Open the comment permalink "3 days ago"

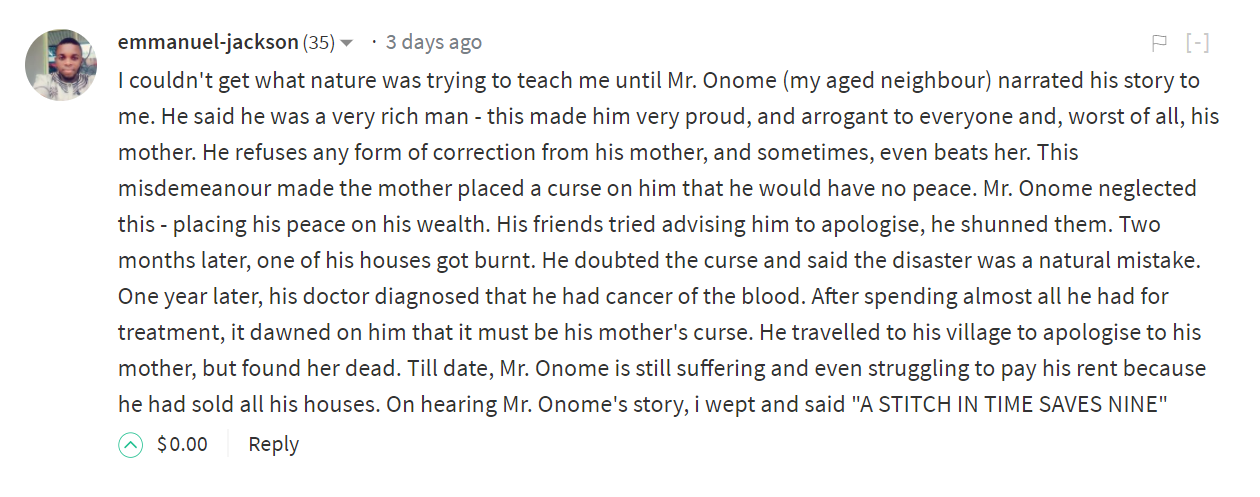pos(434,42)
